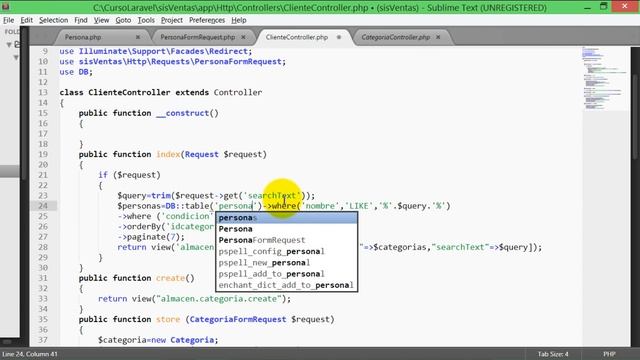Viewport: 640px width, 360px height.
Task: Click 'paginate(7)' on line 27
Action: pos(153,237)
